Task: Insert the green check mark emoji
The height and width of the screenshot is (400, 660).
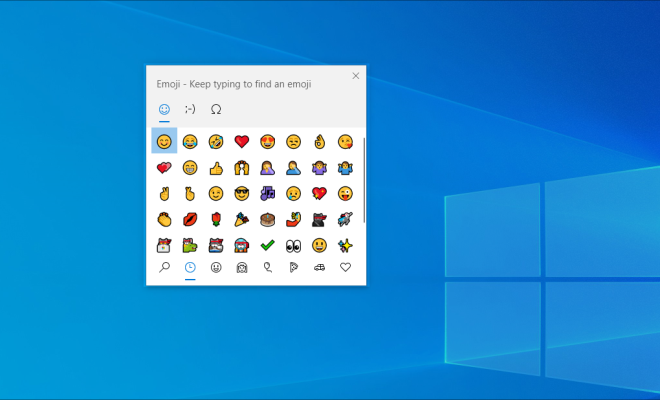Action: tap(268, 245)
